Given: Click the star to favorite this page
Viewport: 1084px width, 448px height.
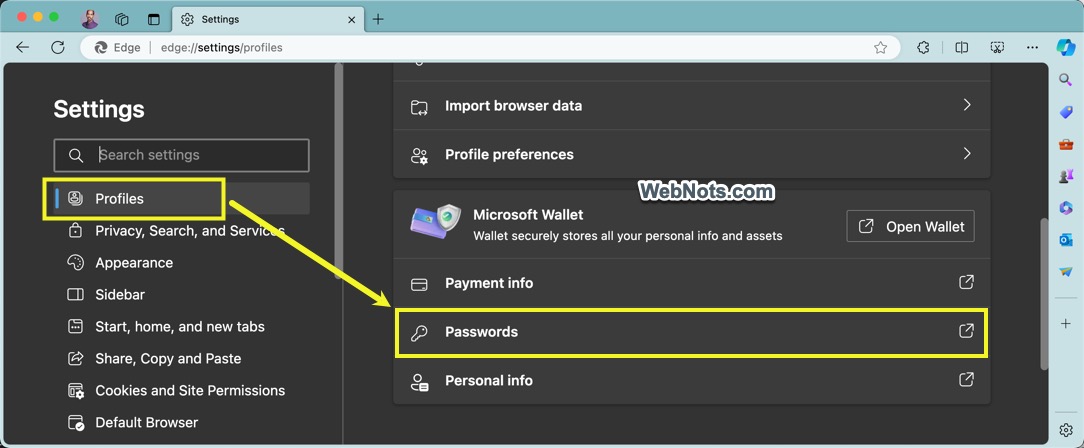Looking at the screenshot, I should 880,47.
